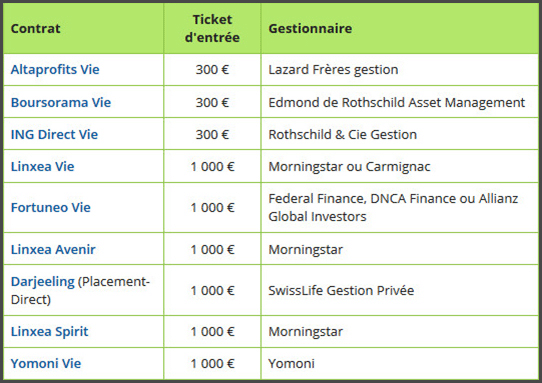Follow the Darjeeling contract link
Screen dimensions: 542x383
click(x=43, y=281)
